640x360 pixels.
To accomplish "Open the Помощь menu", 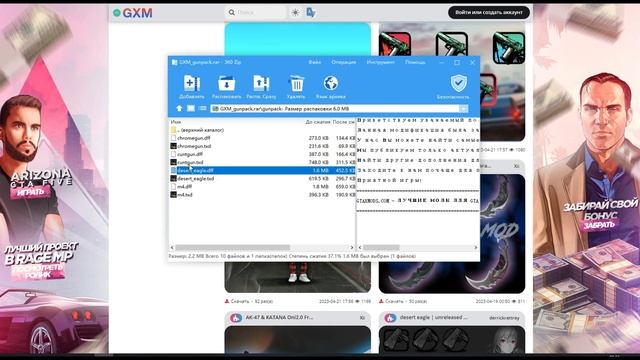I will pyautogui.click(x=415, y=62).
